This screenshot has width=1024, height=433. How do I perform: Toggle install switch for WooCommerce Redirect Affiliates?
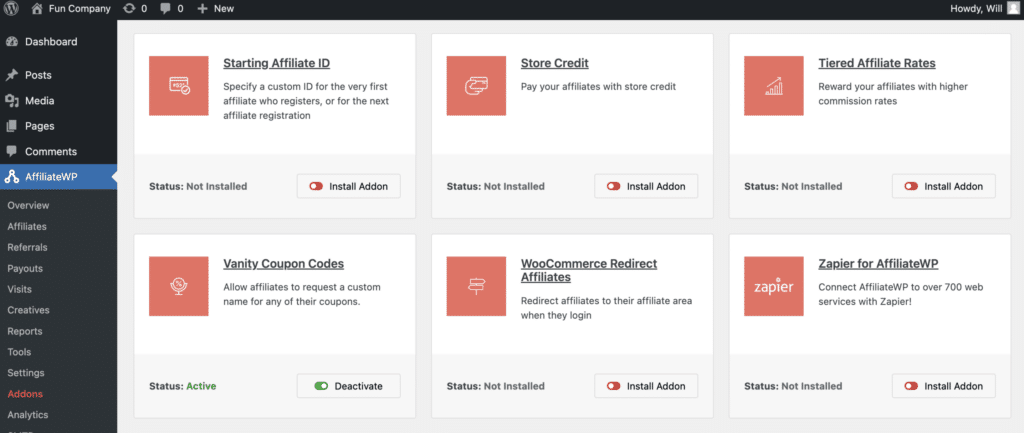(613, 386)
